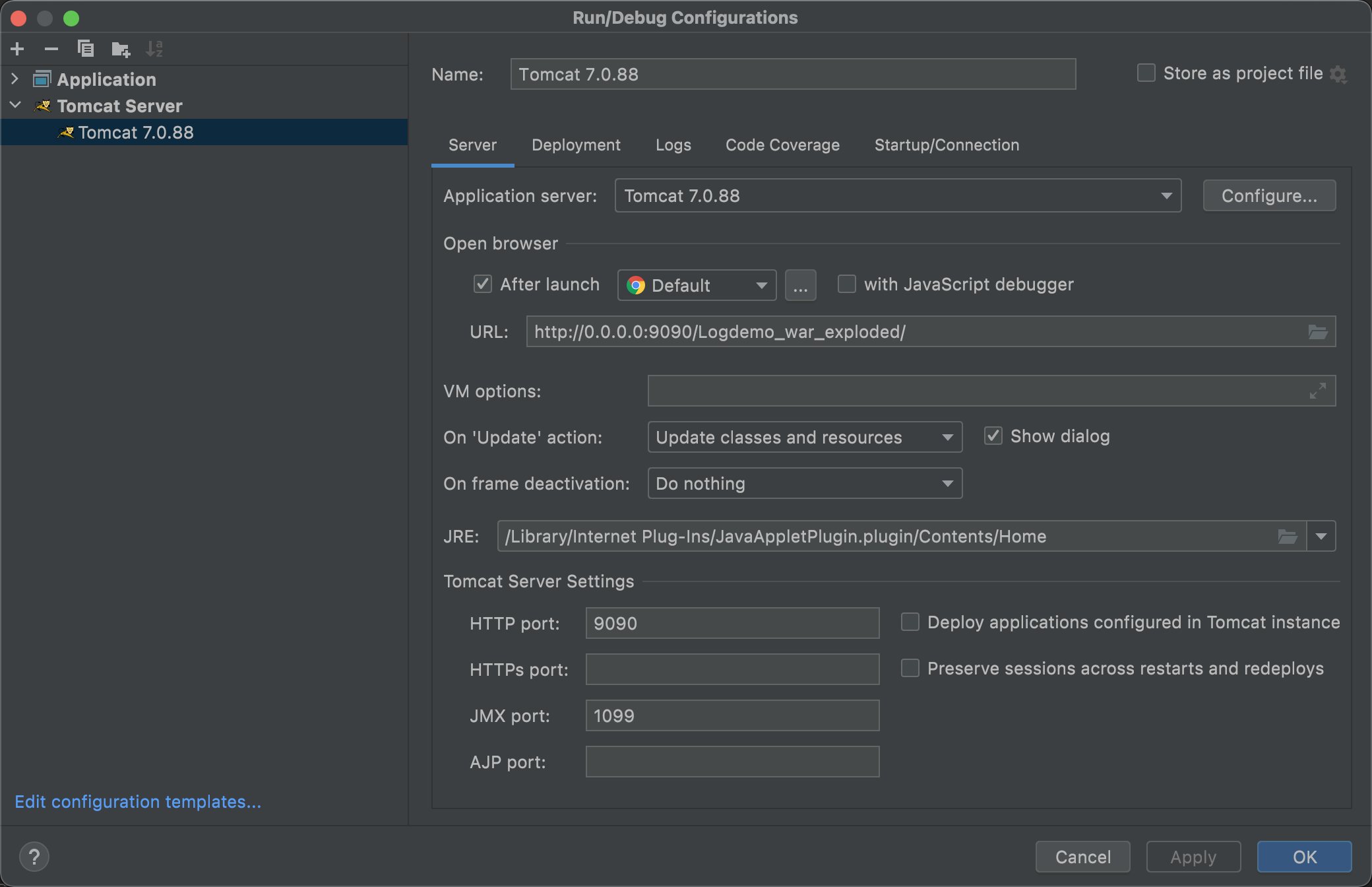Screen dimensions: 1372x887
Task: Open the help question mark button
Action: (x=34, y=857)
